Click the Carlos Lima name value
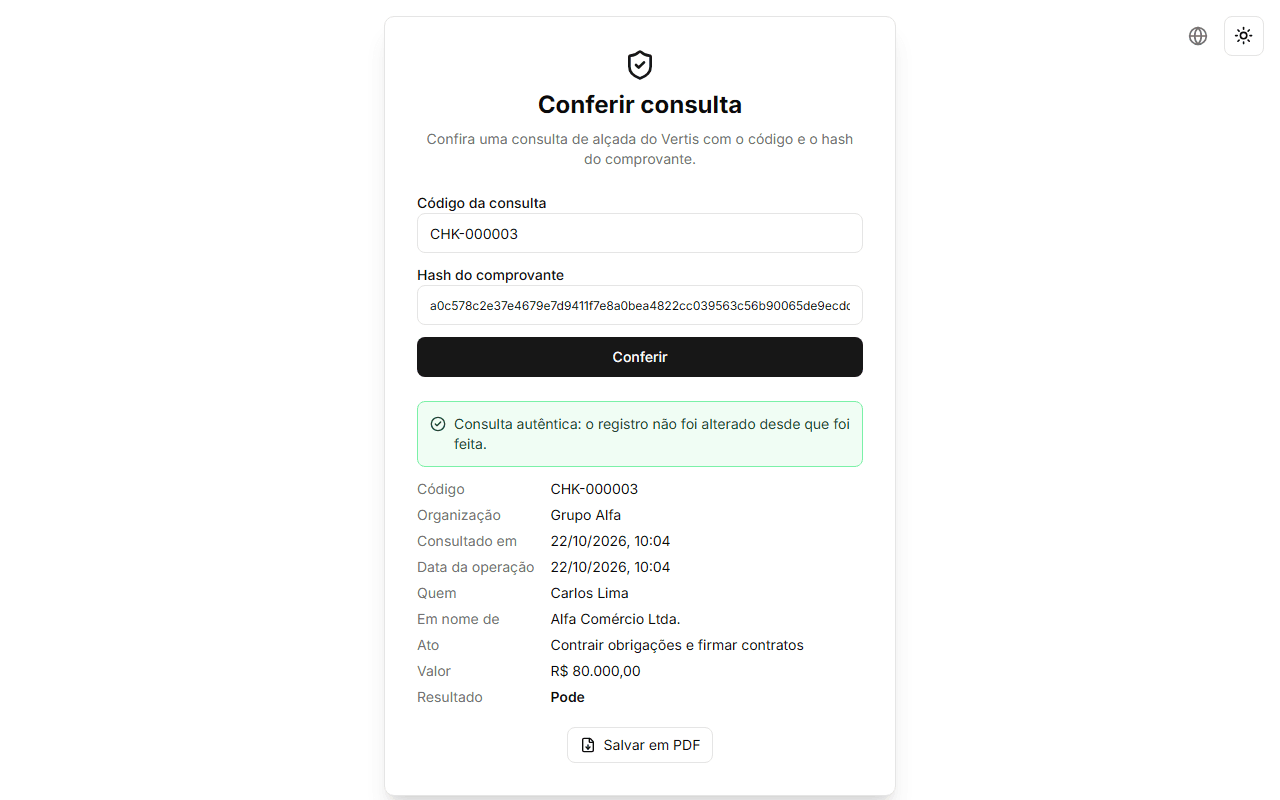Screen dimensions: 1280x800 click(x=590, y=593)
